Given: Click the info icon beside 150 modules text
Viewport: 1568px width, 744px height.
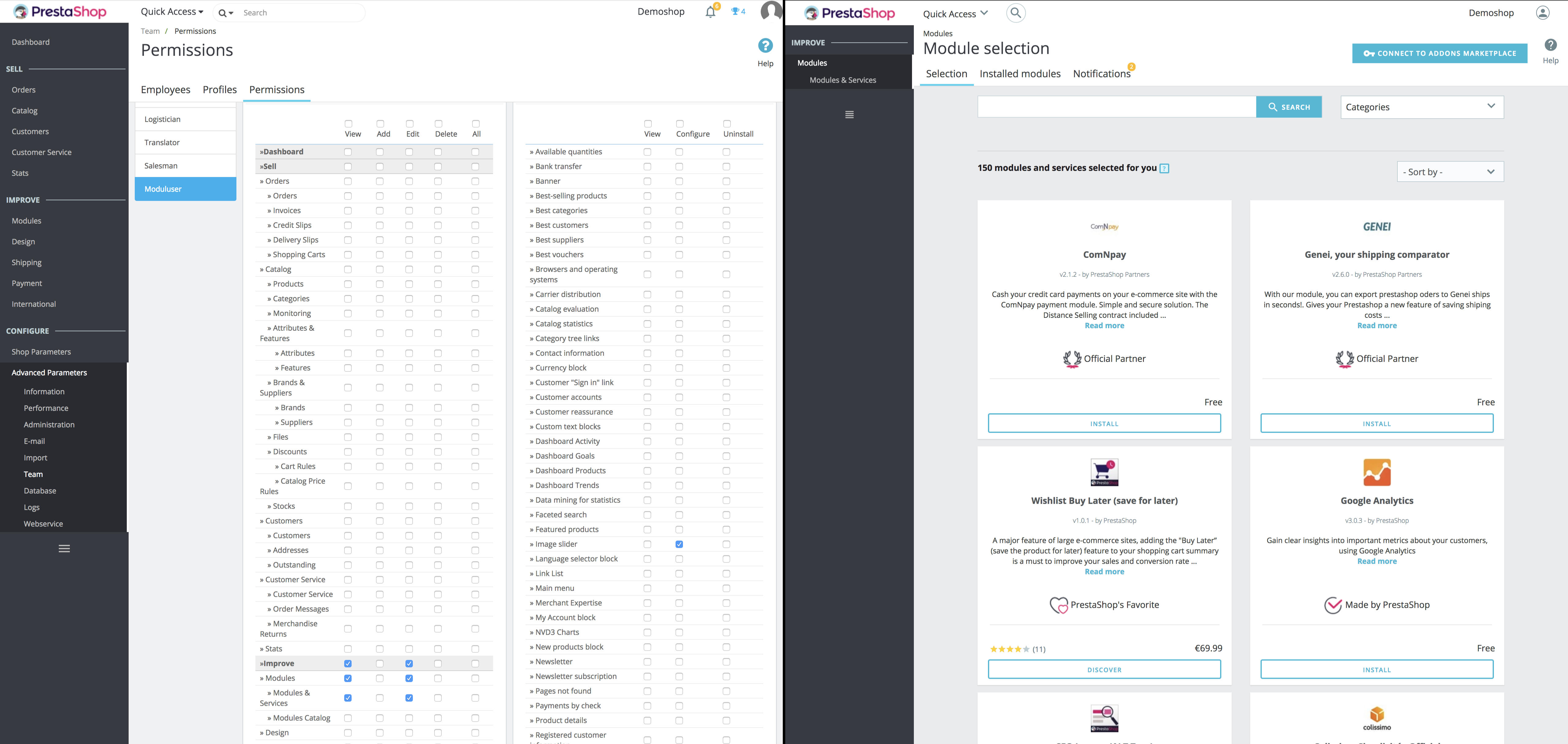Looking at the screenshot, I should click(x=1164, y=168).
